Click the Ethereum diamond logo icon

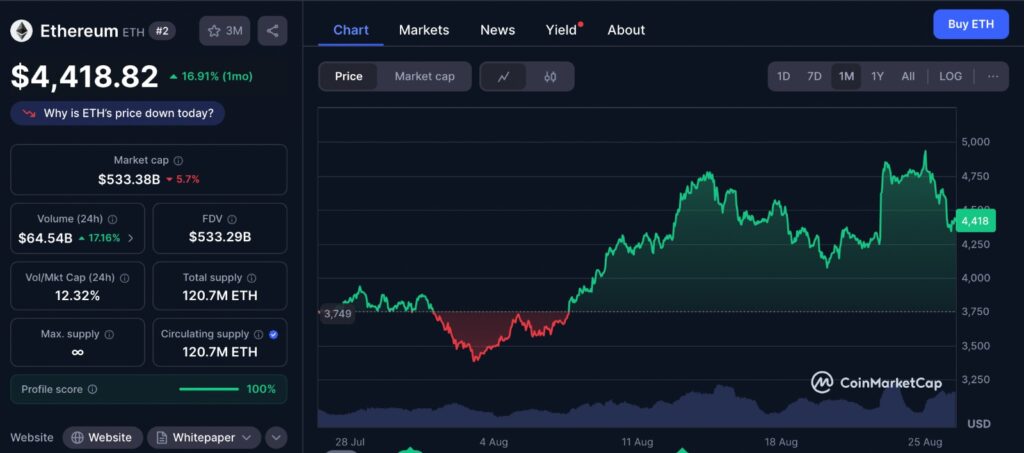click(20, 31)
